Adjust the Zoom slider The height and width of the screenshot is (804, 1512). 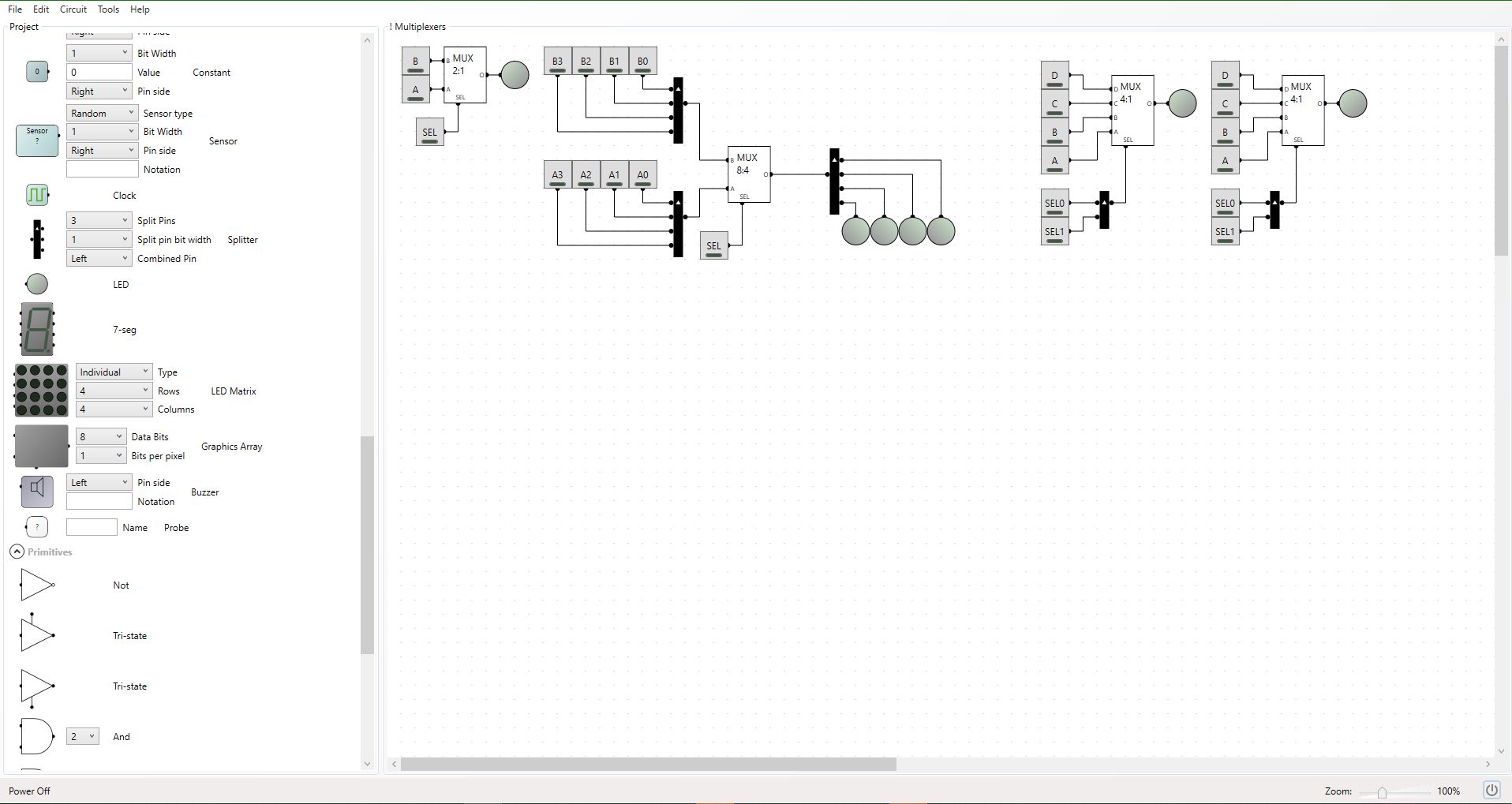pyautogui.click(x=1383, y=791)
